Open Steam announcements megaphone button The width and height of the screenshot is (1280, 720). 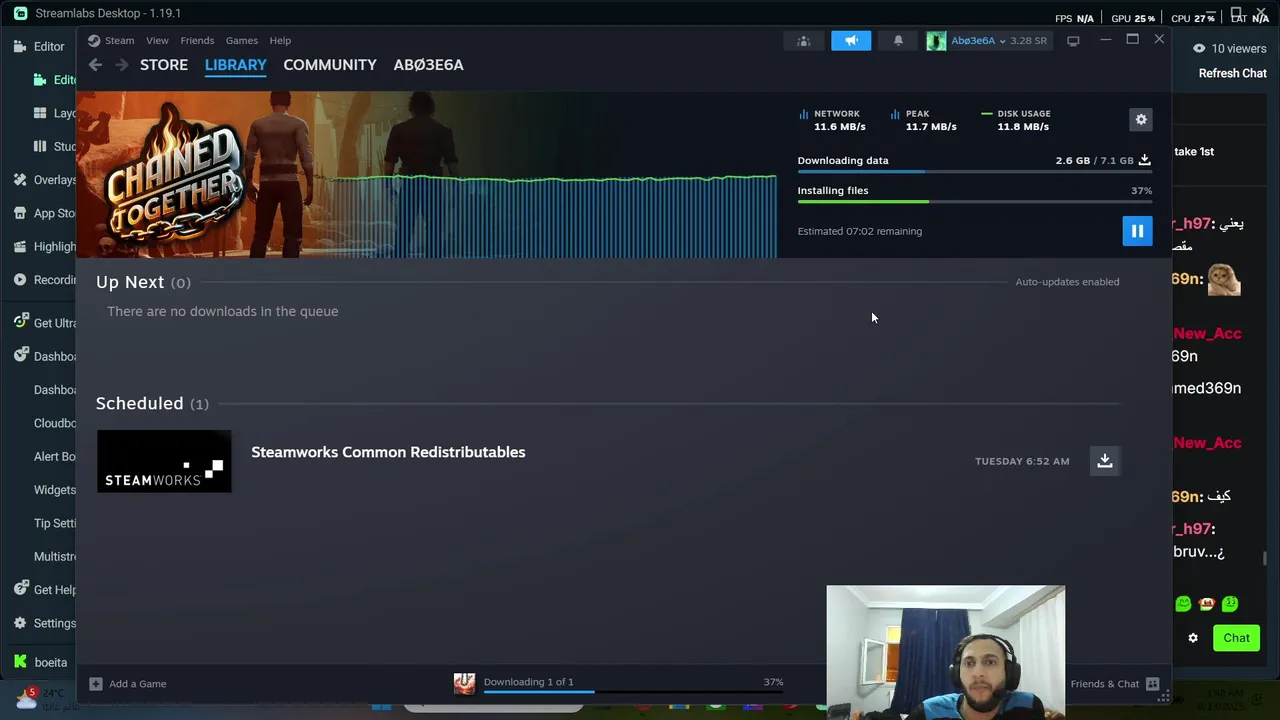851,41
